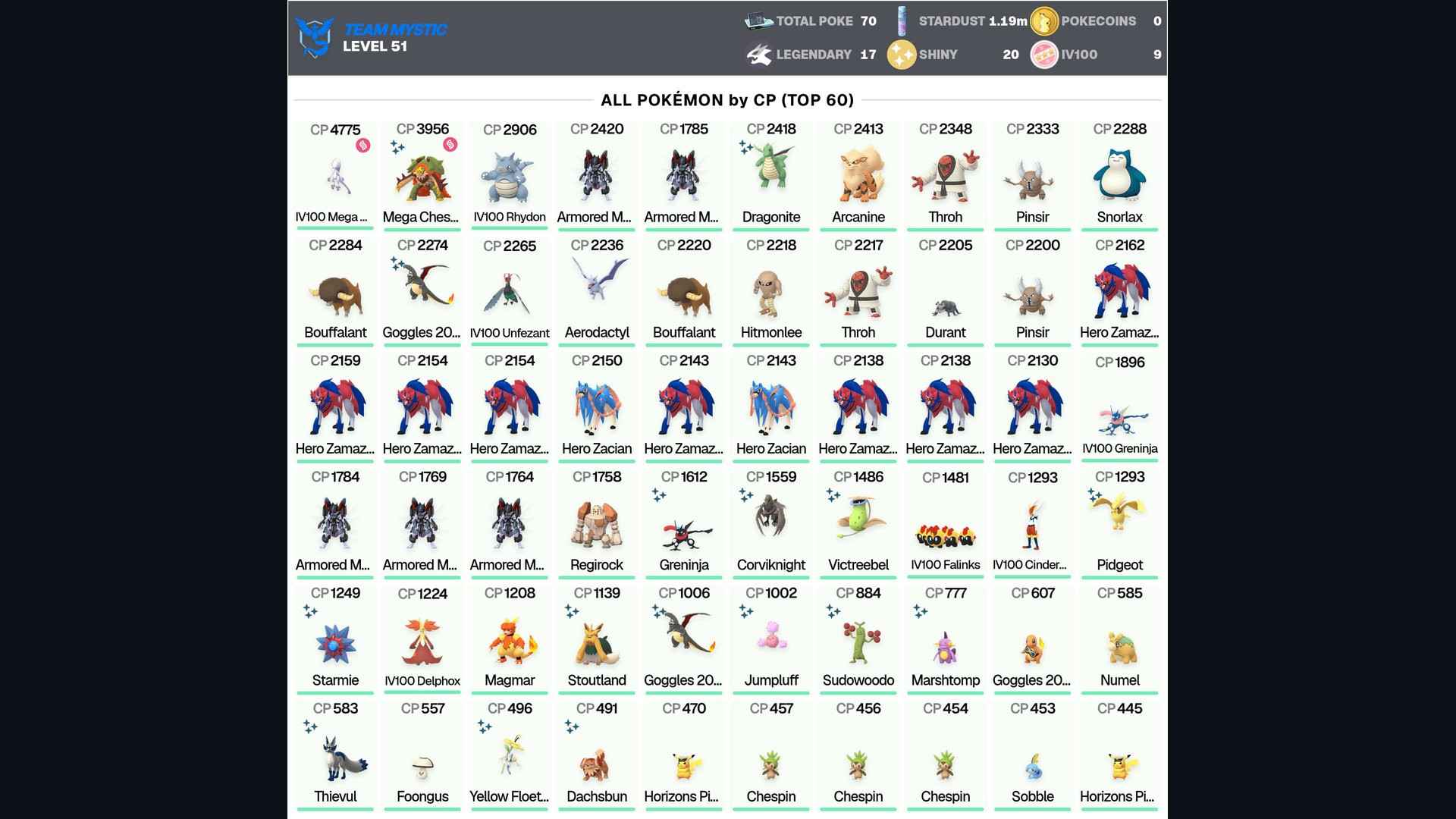1456x819 pixels.
Task: Click the Stardust icon in header
Action: [x=902, y=21]
